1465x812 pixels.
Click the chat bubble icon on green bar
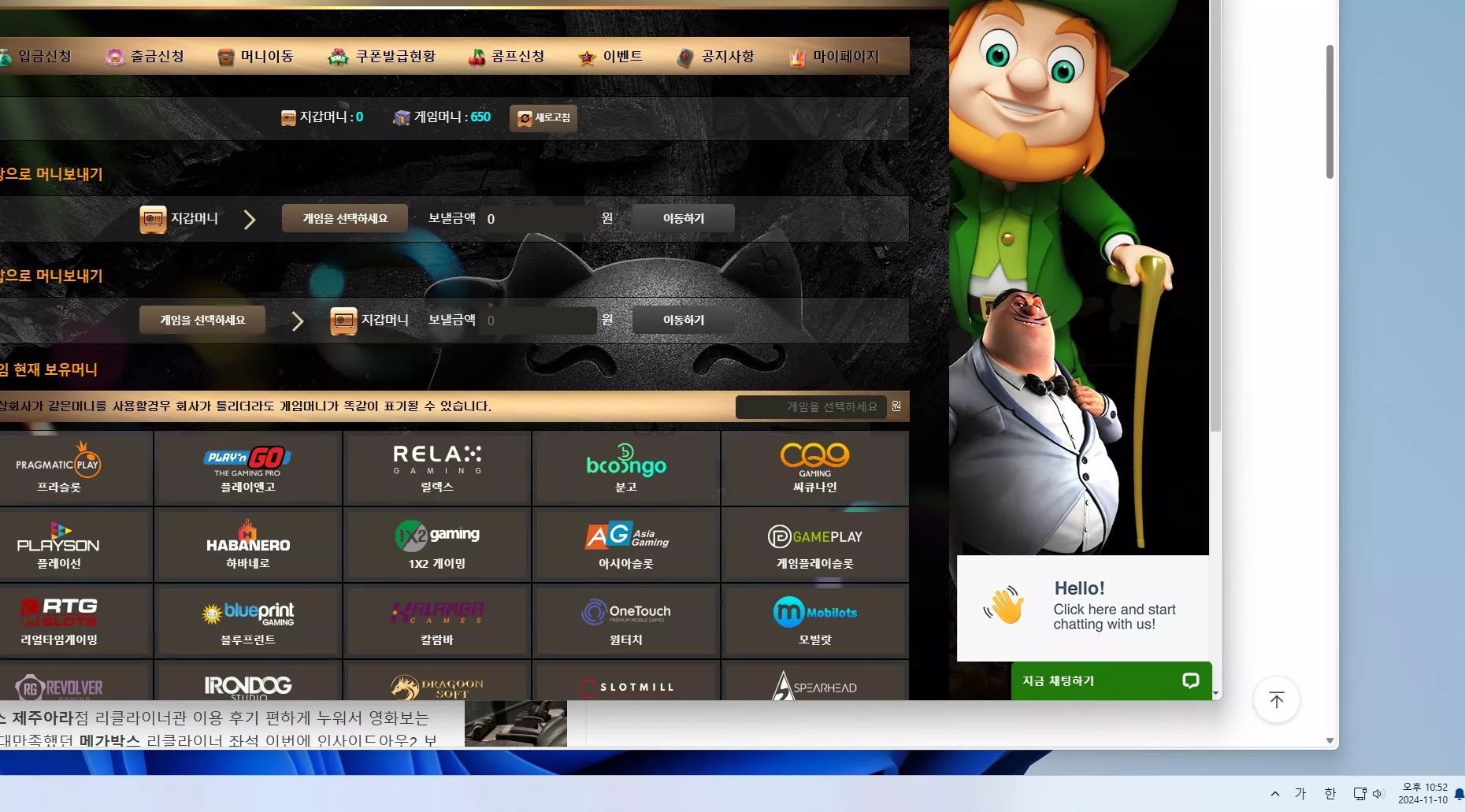(x=1191, y=680)
